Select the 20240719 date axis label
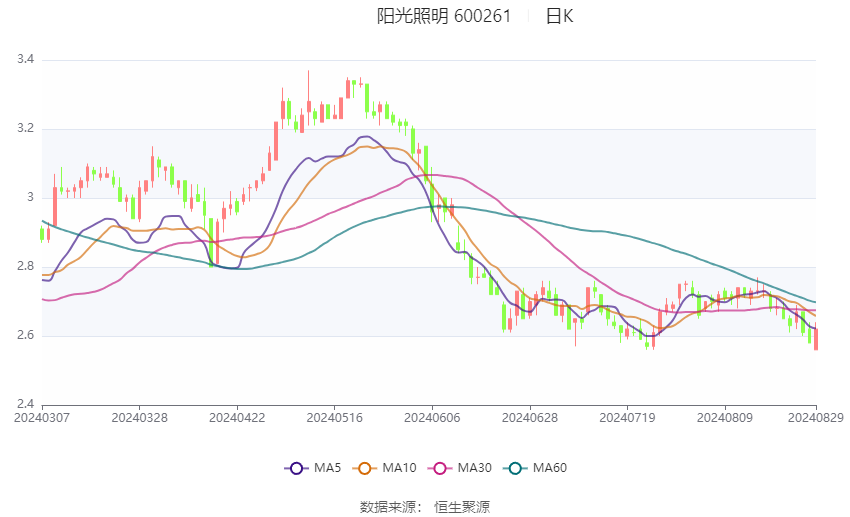 pyautogui.click(x=627, y=418)
